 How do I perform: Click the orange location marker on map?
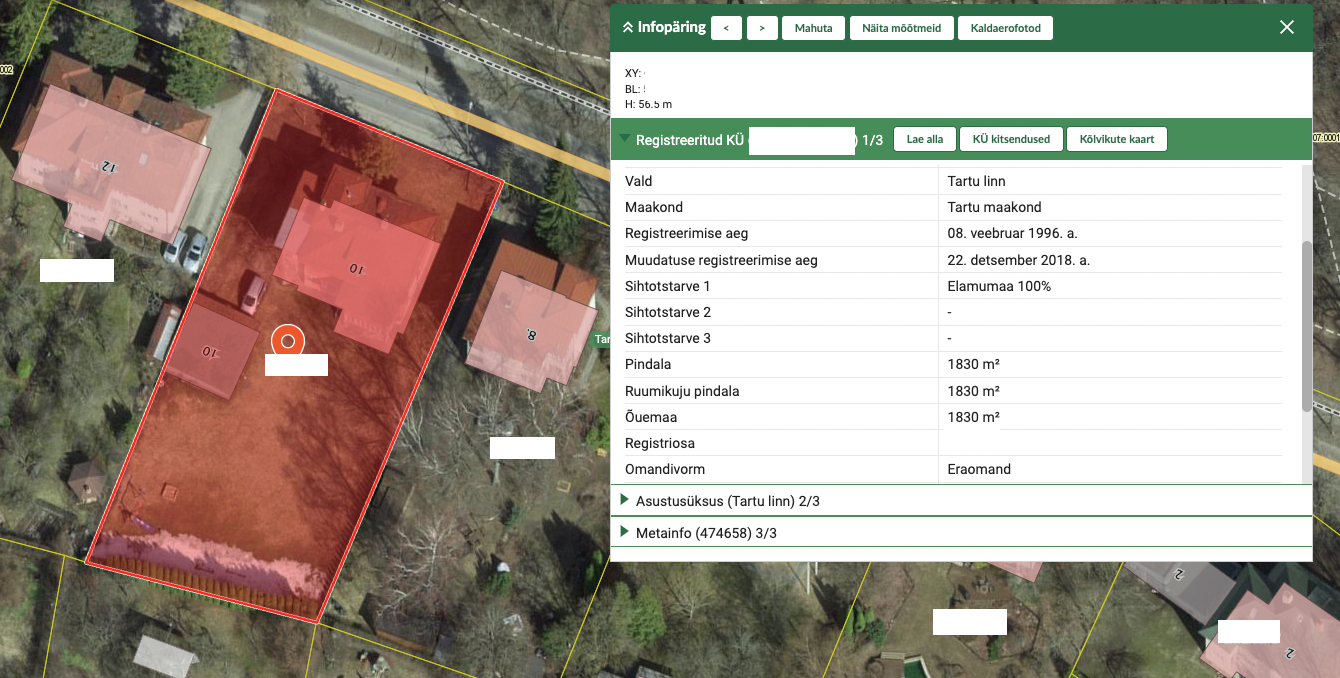coord(288,341)
